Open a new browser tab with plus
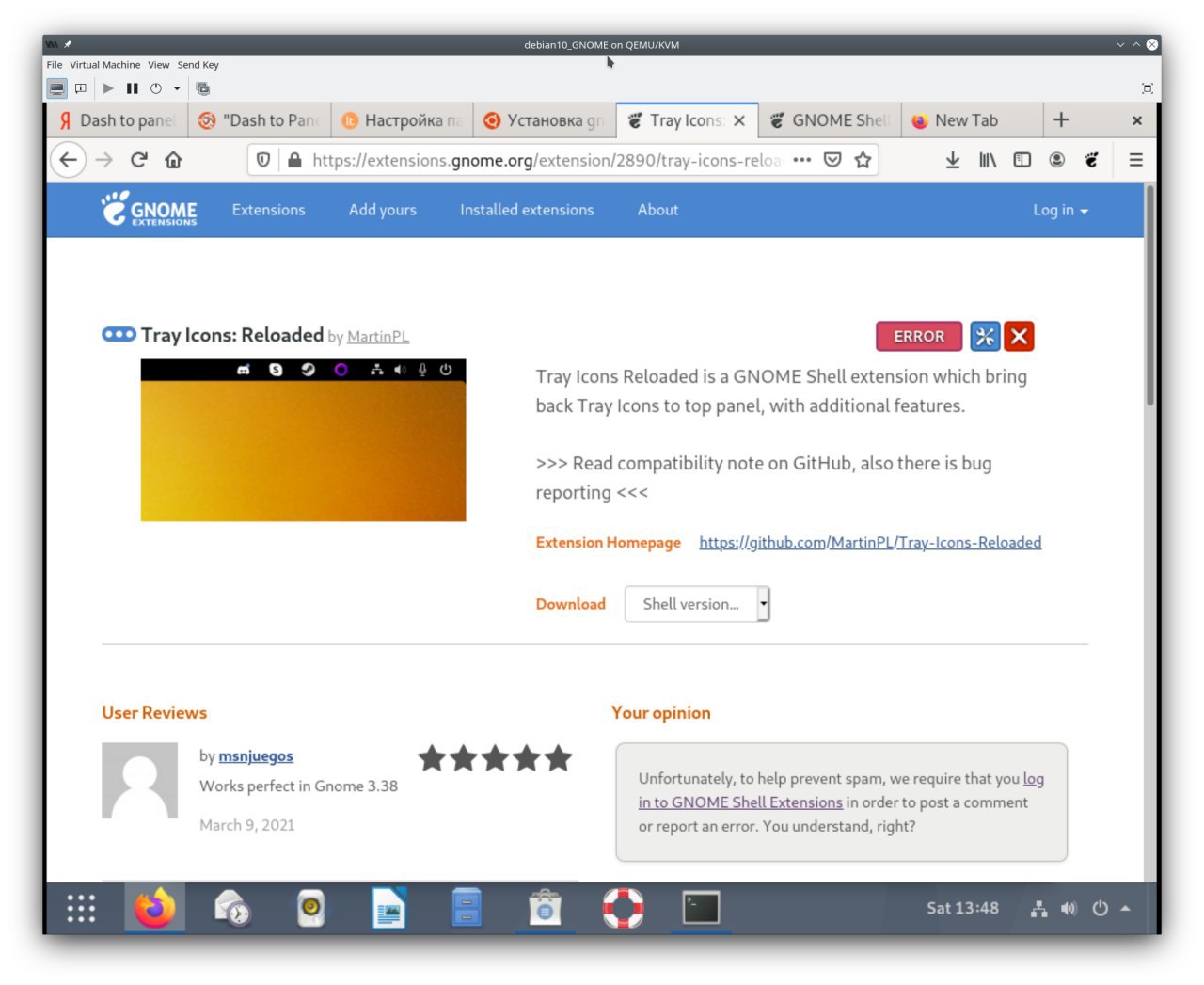 pyautogui.click(x=1061, y=120)
